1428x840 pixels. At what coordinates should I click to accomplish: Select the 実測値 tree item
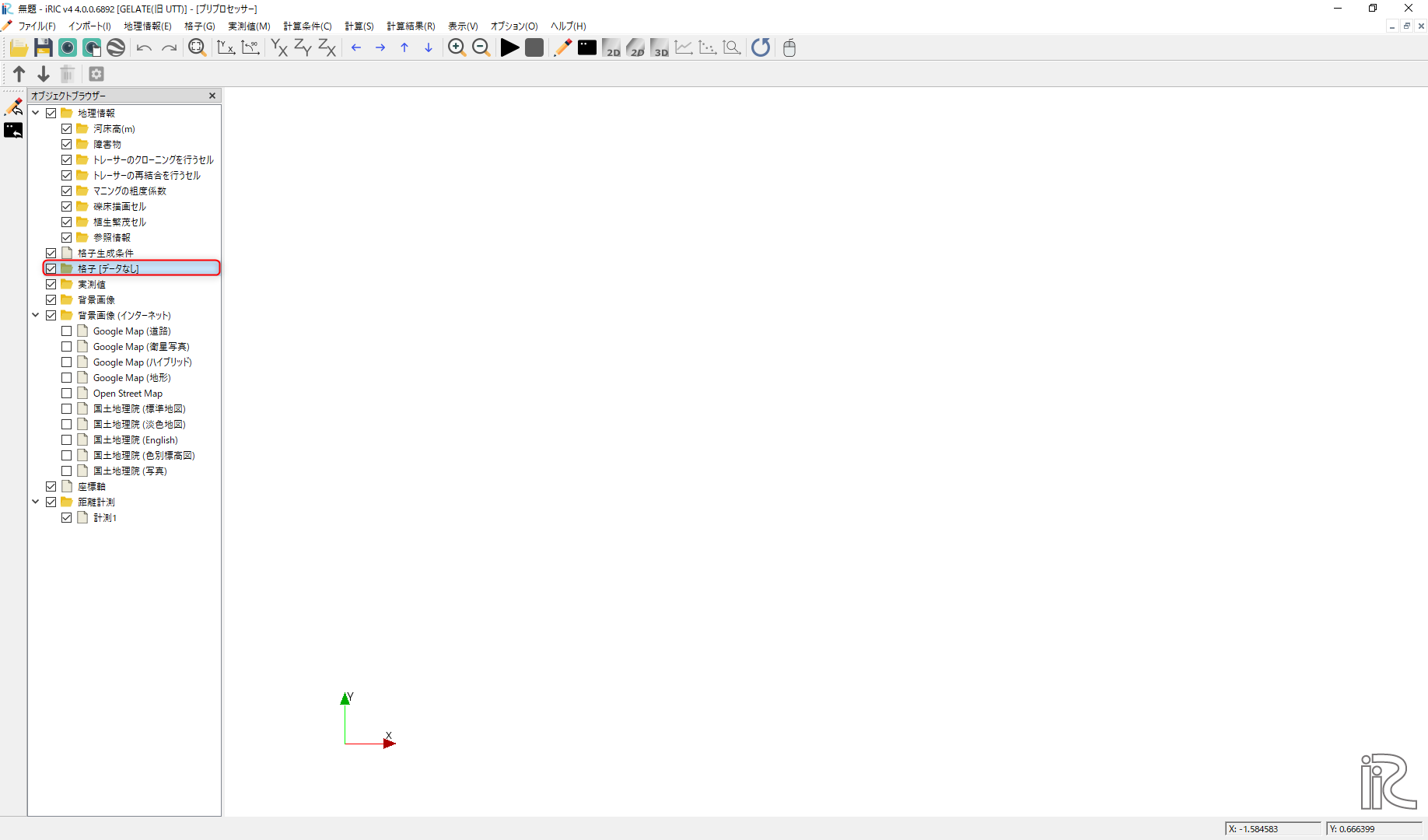[x=92, y=285]
